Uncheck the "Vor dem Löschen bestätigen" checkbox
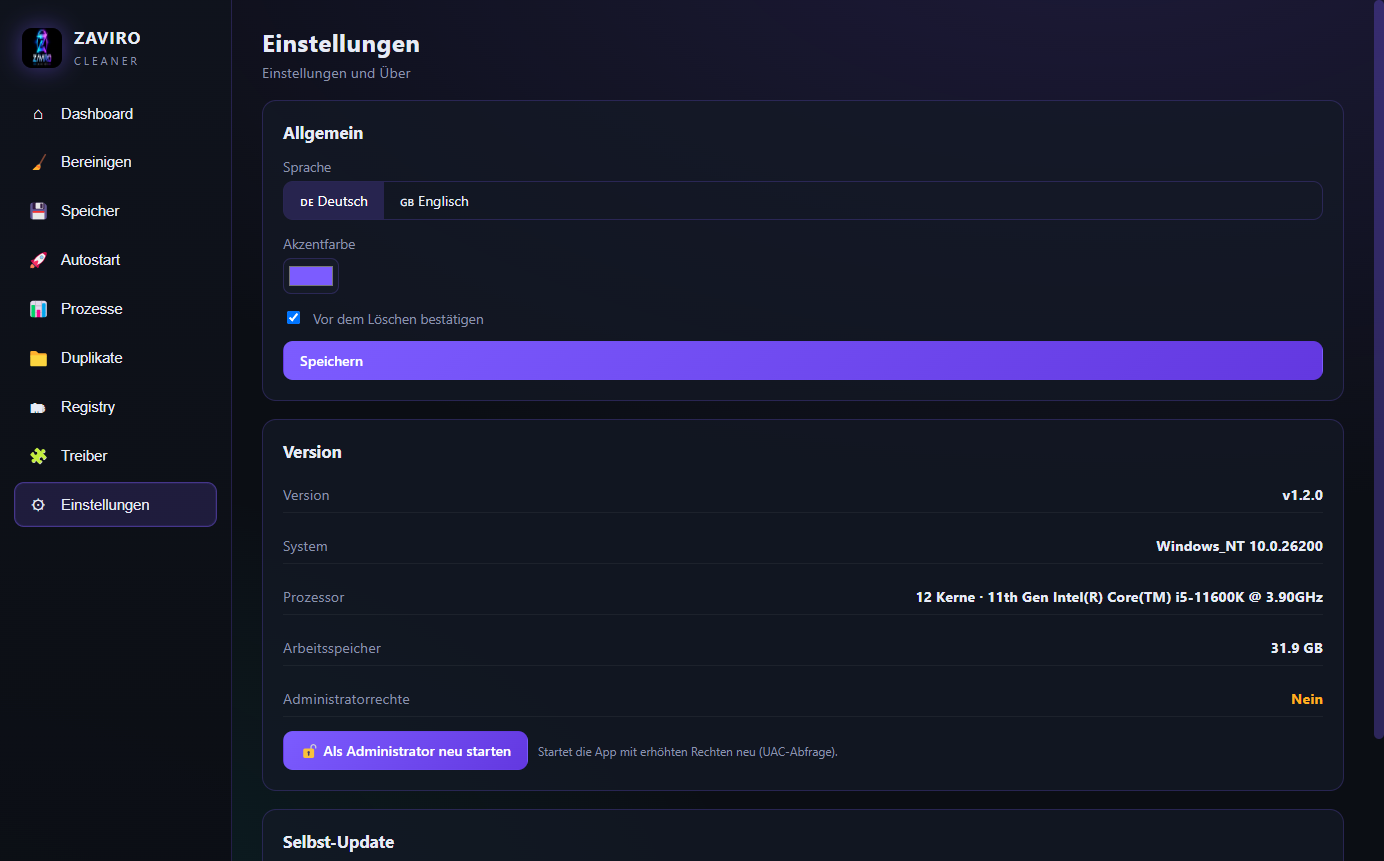The width and height of the screenshot is (1384, 861). click(293, 318)
